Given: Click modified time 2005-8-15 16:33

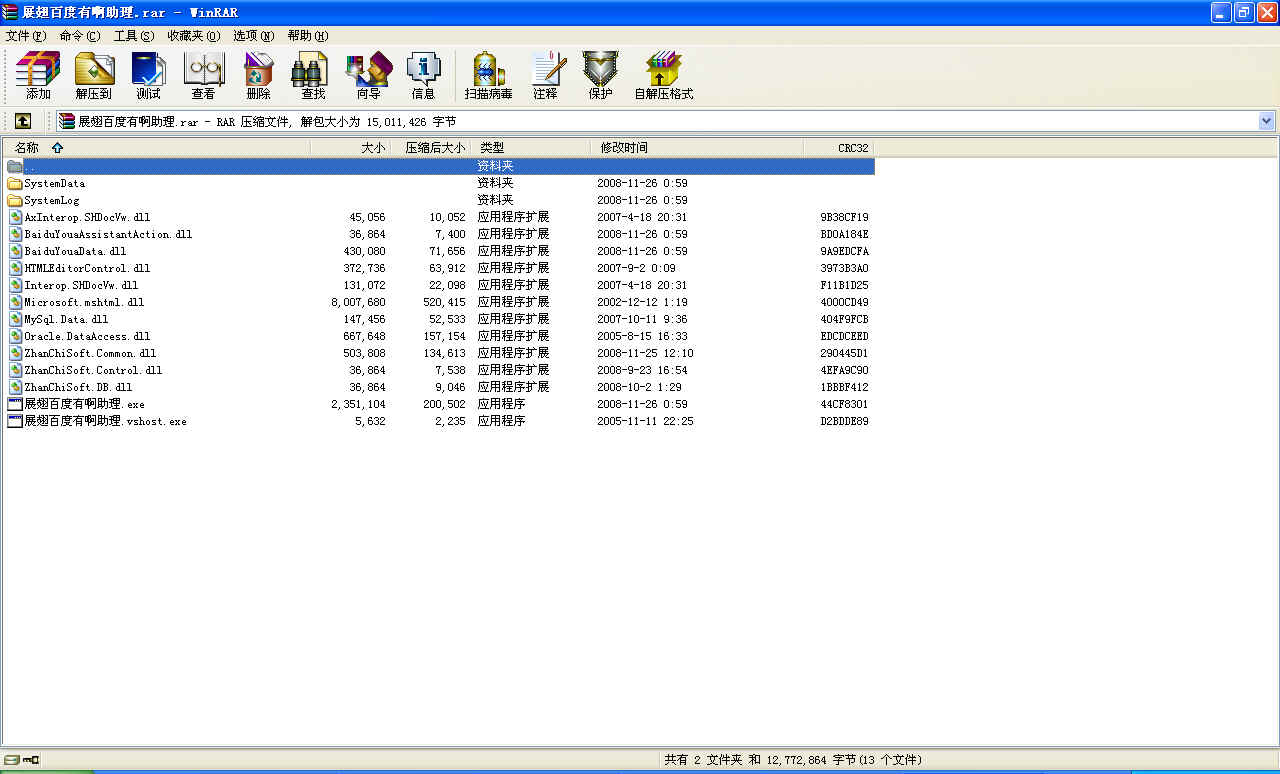Looking at the screenshot, I should pos(642,336).
